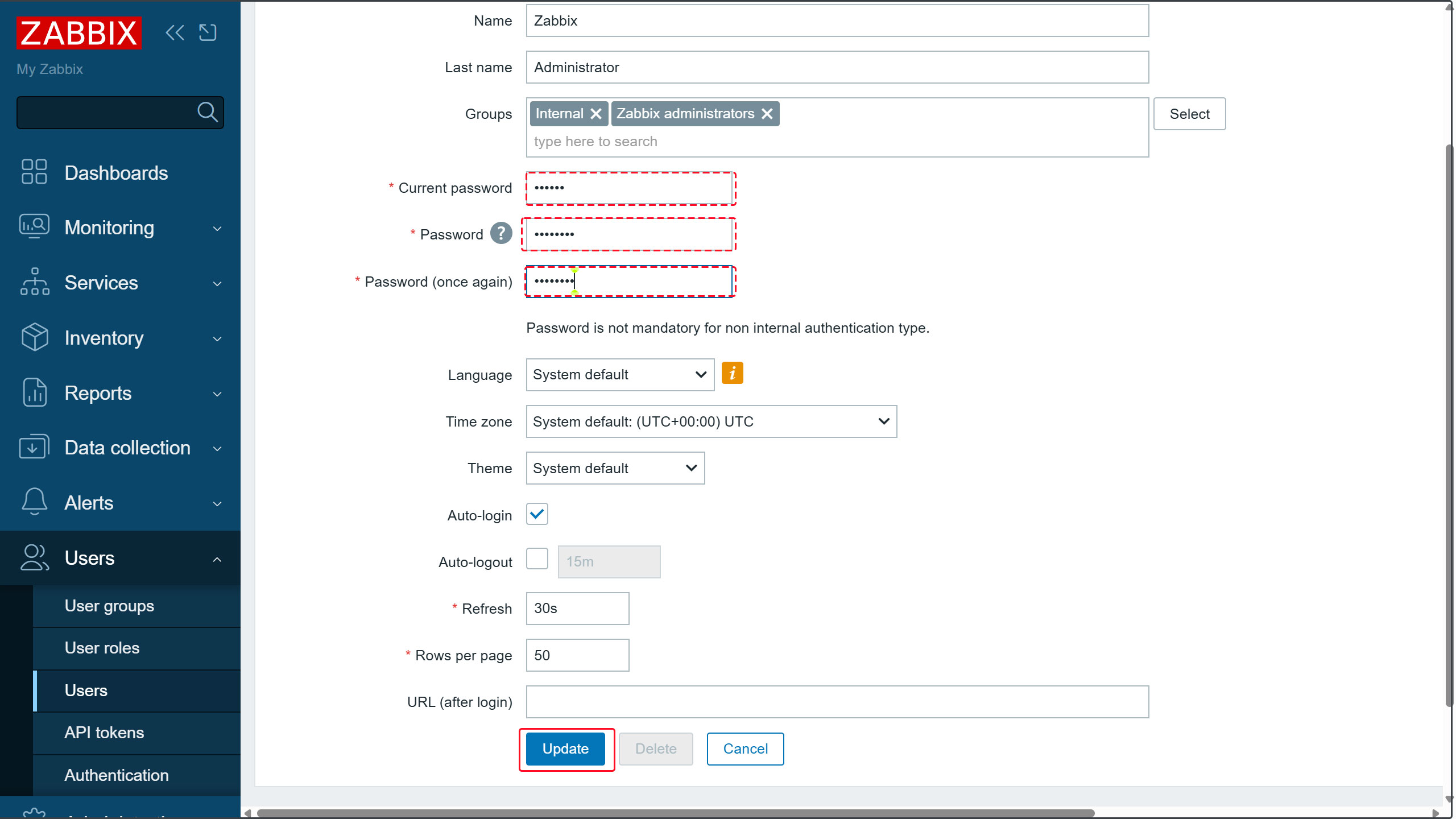Click the Cancel button
Viewport: 1456px width, 819px height.
[745, 748]
